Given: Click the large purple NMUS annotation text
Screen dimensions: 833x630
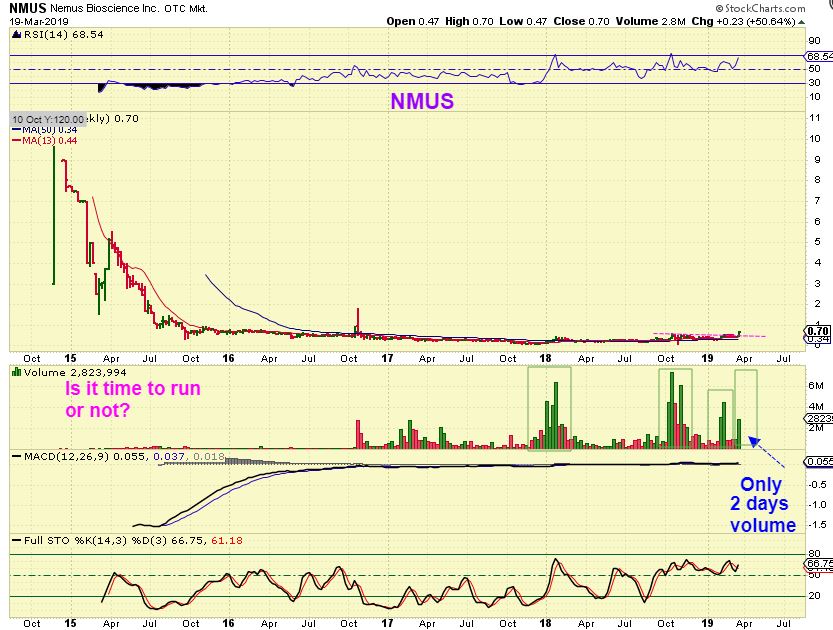Looking at the screenshot, I should tap(422, 101).
